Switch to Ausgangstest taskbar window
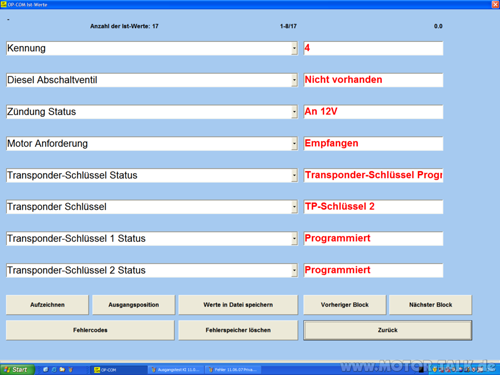The image size is (500, 375). (175, 370)
